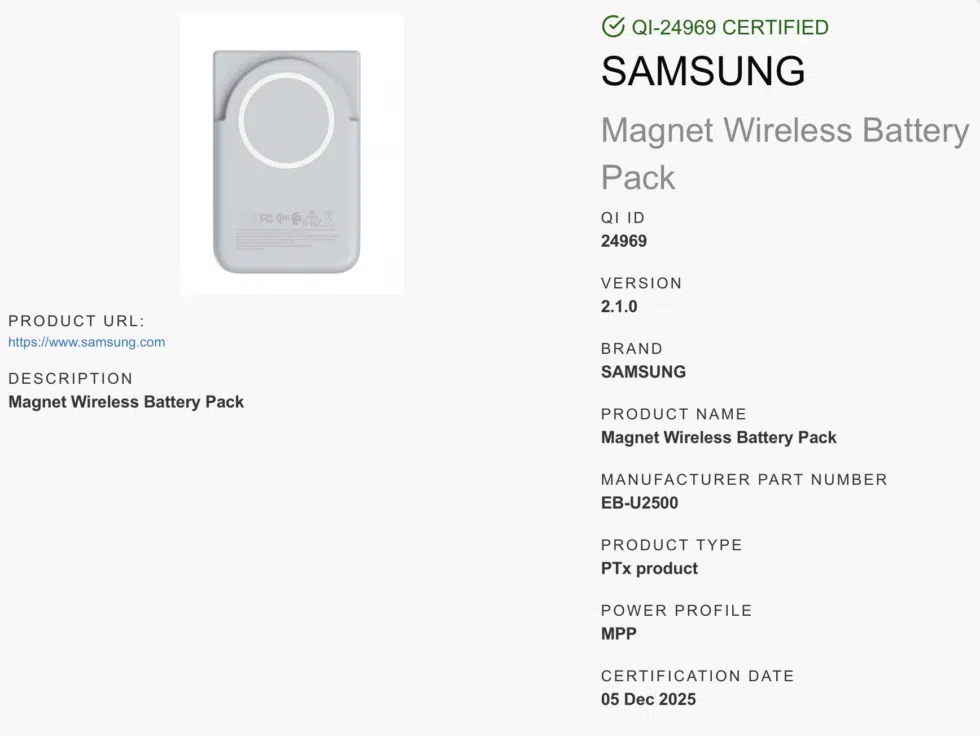Click the CERTIFICATION DATE label
Viewport: 980px width, 736px height.
(x=697, y=676)
